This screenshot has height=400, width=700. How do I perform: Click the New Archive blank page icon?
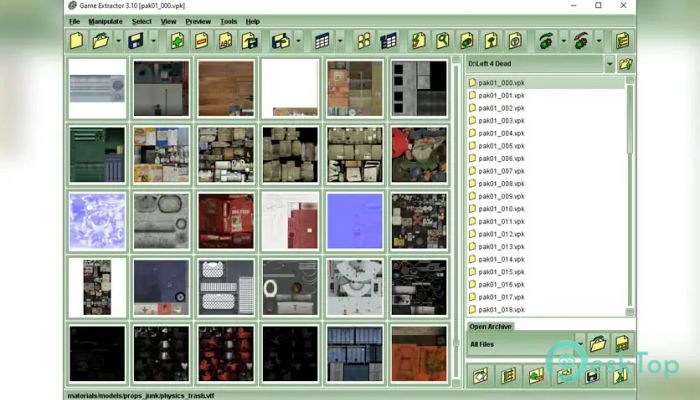click(76, 41)
